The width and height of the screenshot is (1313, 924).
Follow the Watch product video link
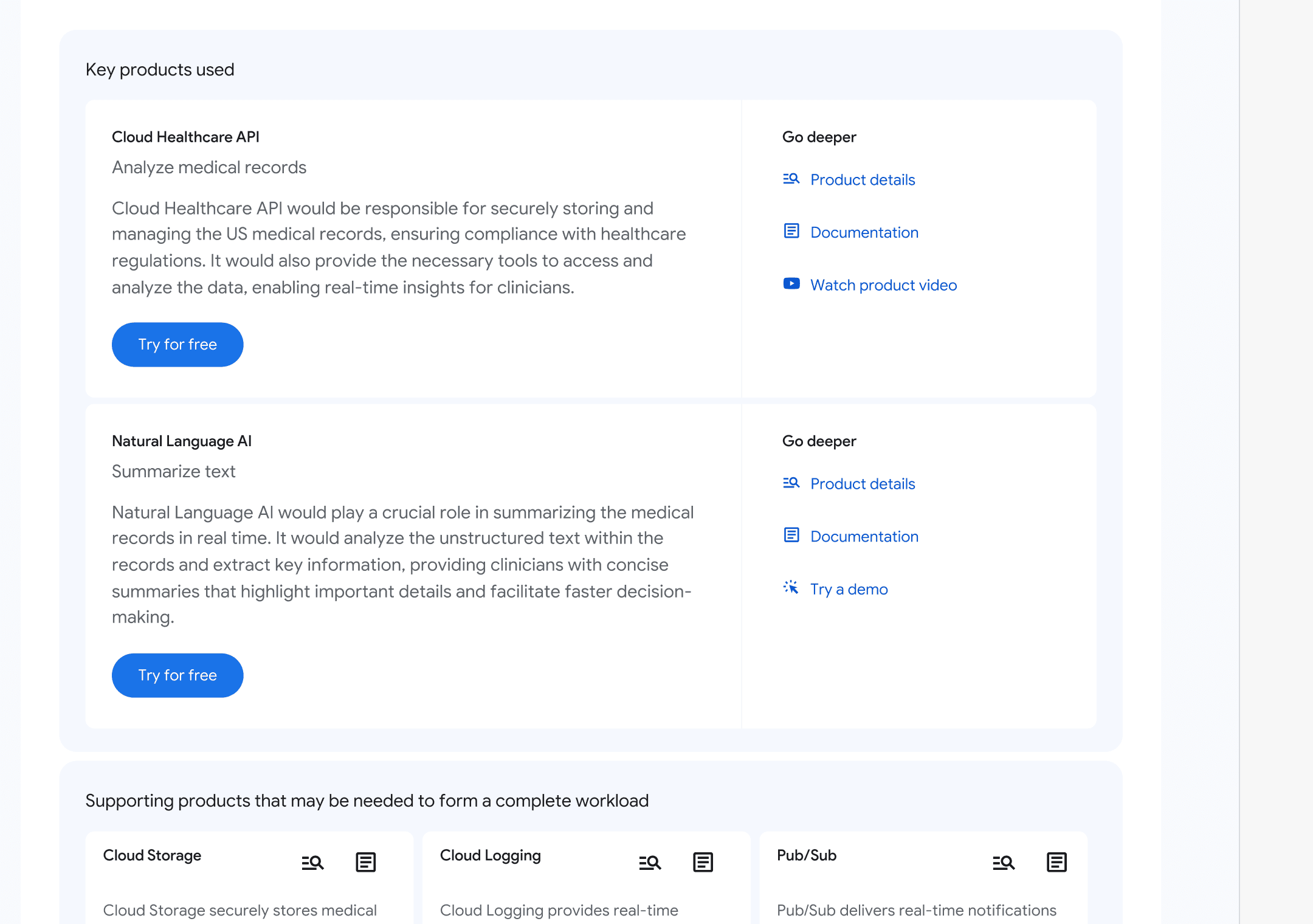click(x=883, y=285)
